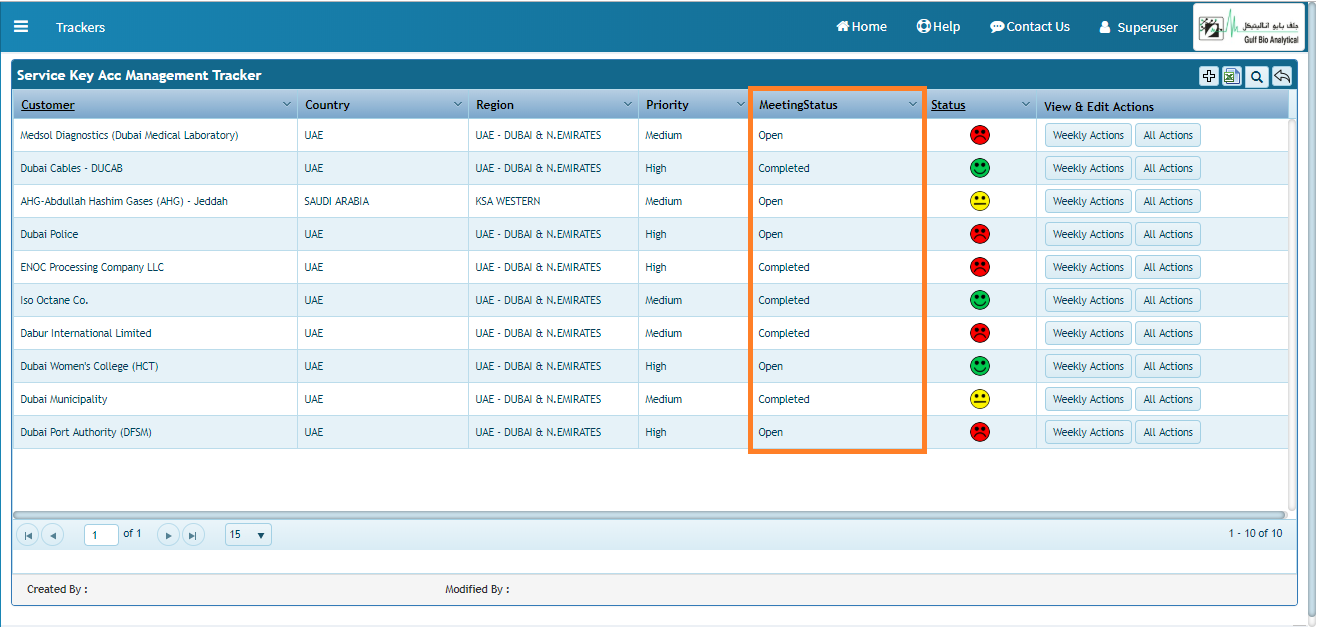
Task: Click the horizontal scrollbar below the table
Action: tap(650, 516)
